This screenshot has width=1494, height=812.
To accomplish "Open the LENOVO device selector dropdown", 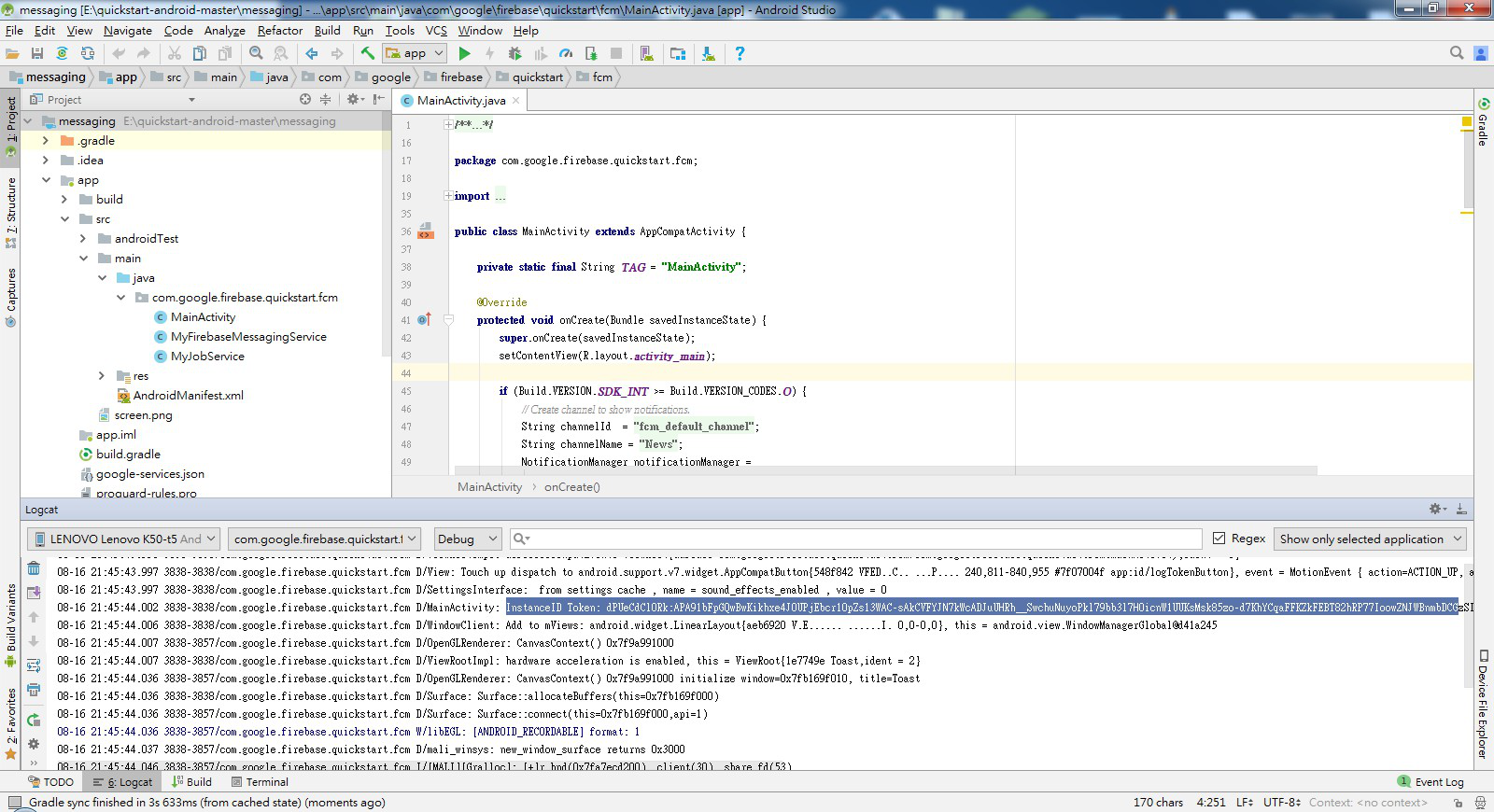I will (x=123, y=539).
